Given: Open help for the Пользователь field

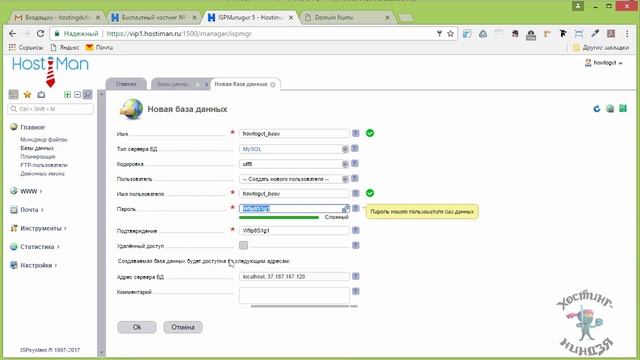Looking at the screenshot, I should [x=355, y=178].
